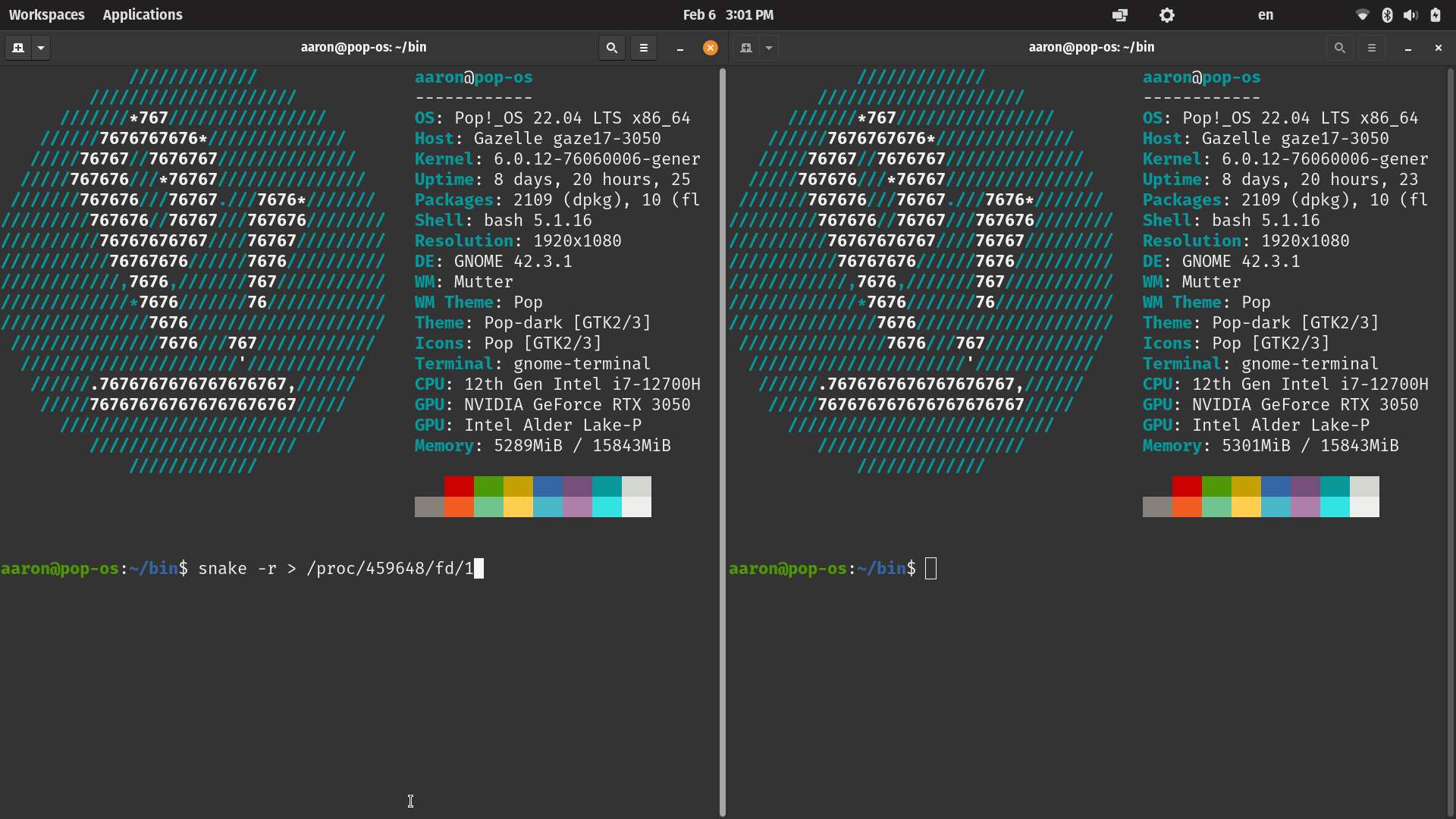
Task: Open the hamburger menu in left terminal
Action: [643, 47]
